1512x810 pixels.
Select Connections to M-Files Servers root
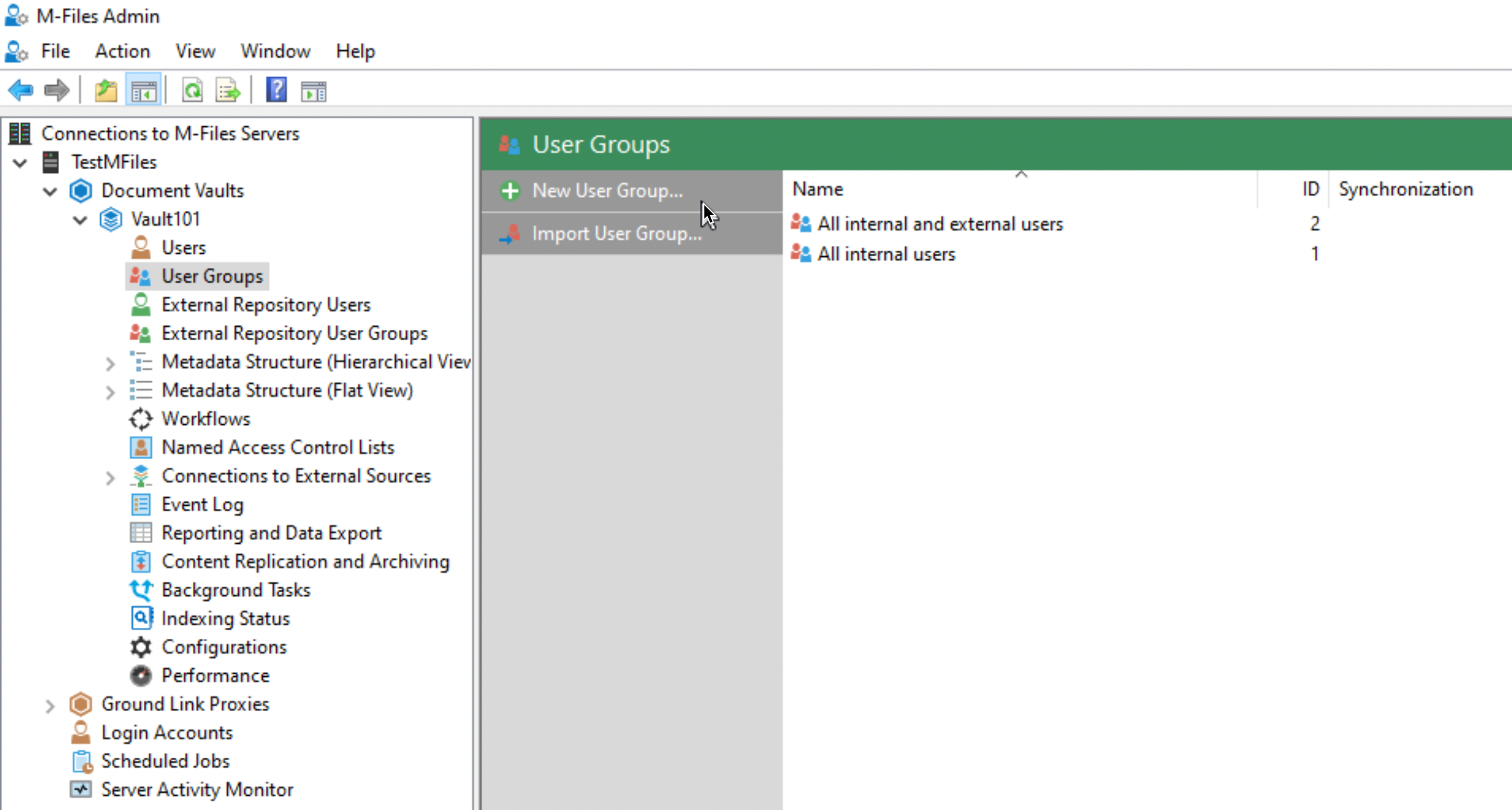coord(170,134)
